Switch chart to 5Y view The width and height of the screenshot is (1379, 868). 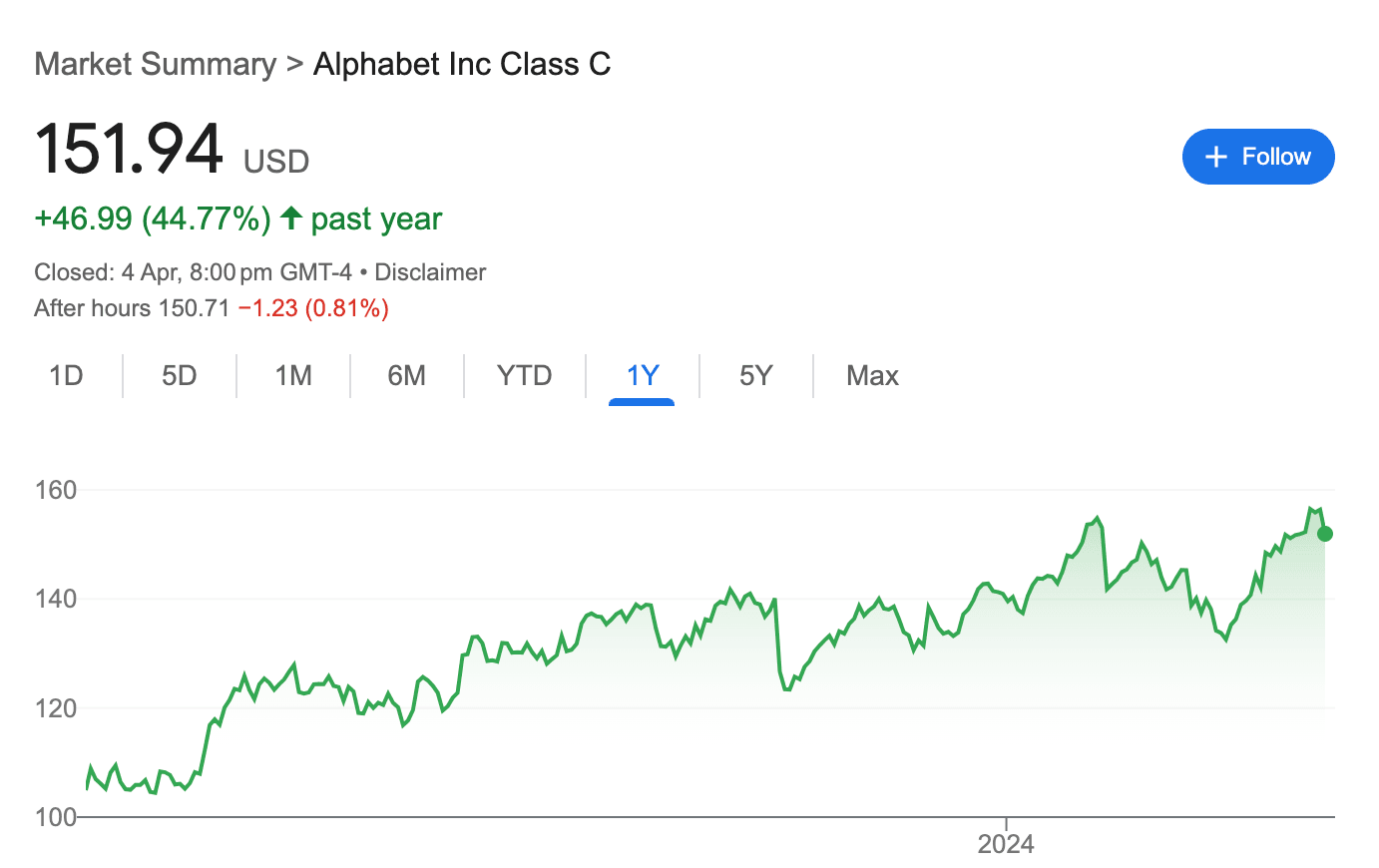click(756, 375)
